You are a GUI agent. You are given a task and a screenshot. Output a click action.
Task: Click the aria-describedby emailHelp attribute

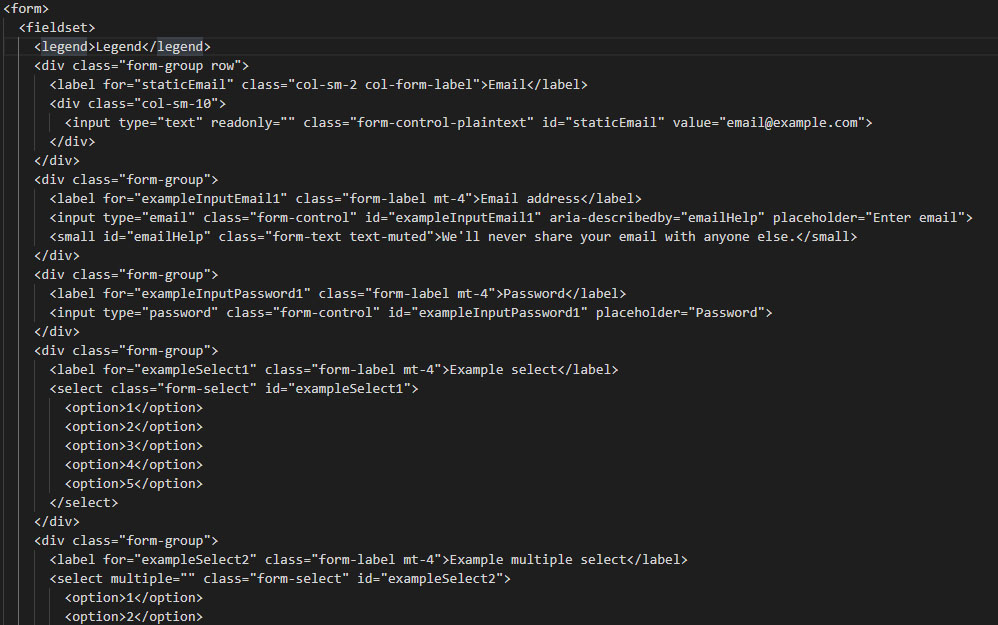click(x=657, y=218)
